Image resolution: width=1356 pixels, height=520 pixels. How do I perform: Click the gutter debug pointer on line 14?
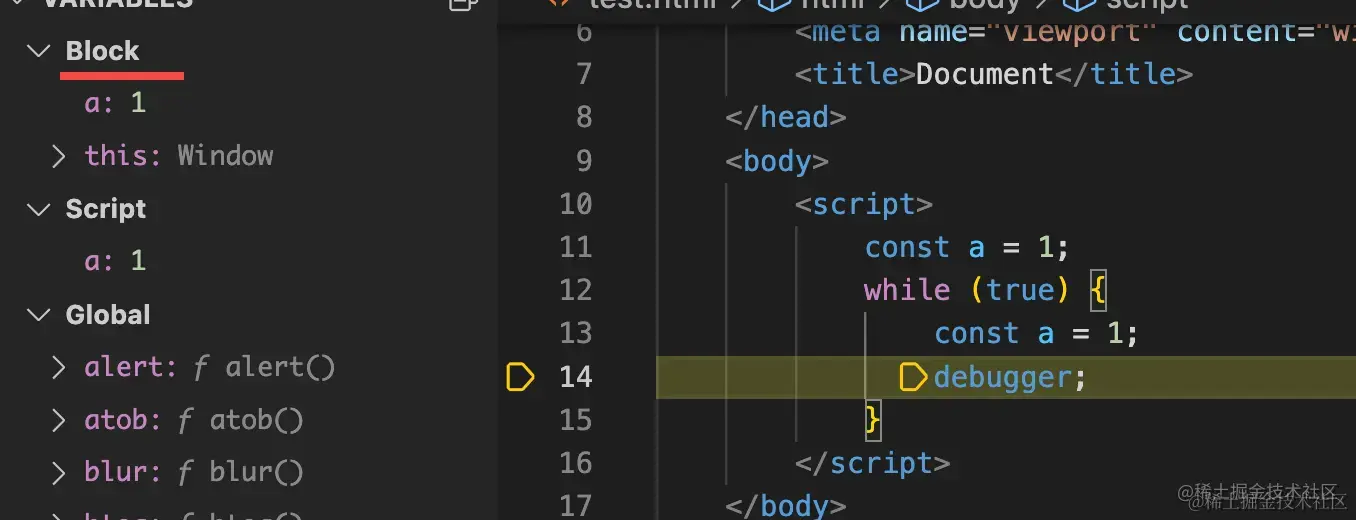pyautogui.click(x=521, y=377)
